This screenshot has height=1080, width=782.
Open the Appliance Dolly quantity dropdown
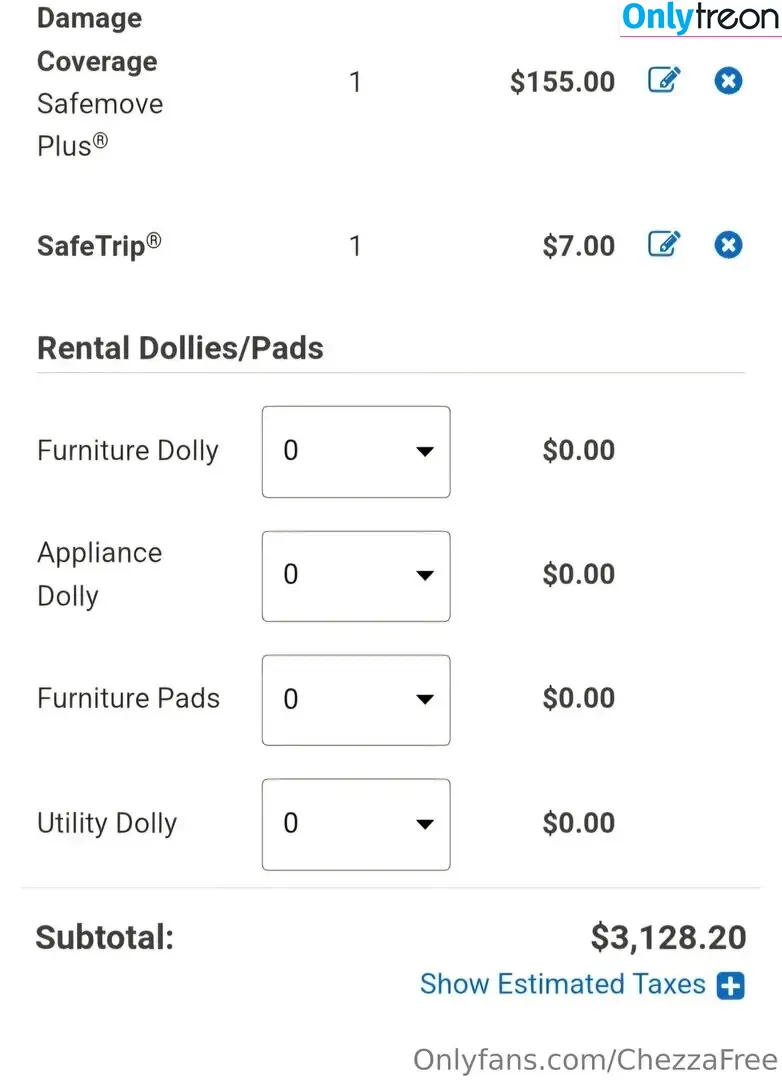pyautogui.click(x=356, y=576)
